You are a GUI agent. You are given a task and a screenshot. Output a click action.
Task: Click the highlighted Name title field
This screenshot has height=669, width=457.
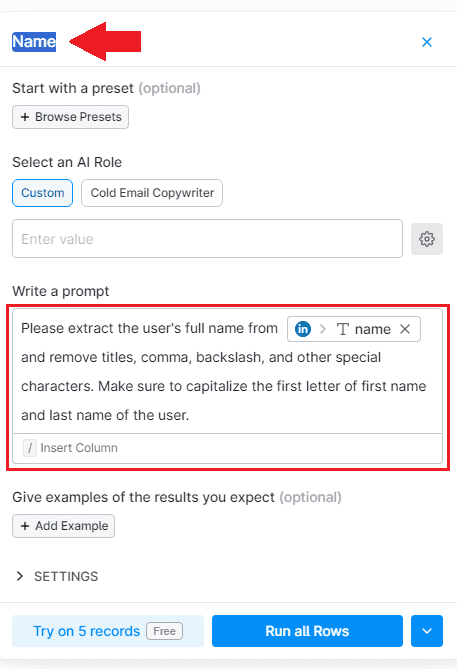tap(34, 42)
